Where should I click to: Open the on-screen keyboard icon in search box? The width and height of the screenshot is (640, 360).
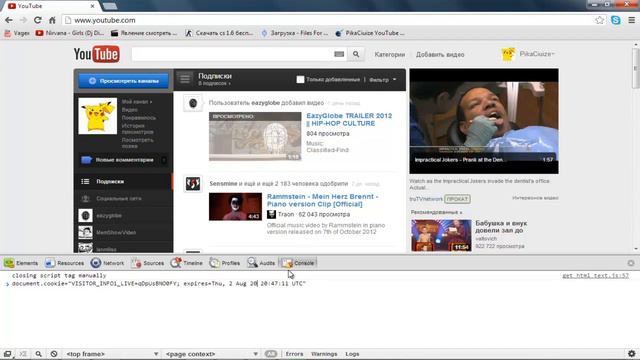[339, 54]
